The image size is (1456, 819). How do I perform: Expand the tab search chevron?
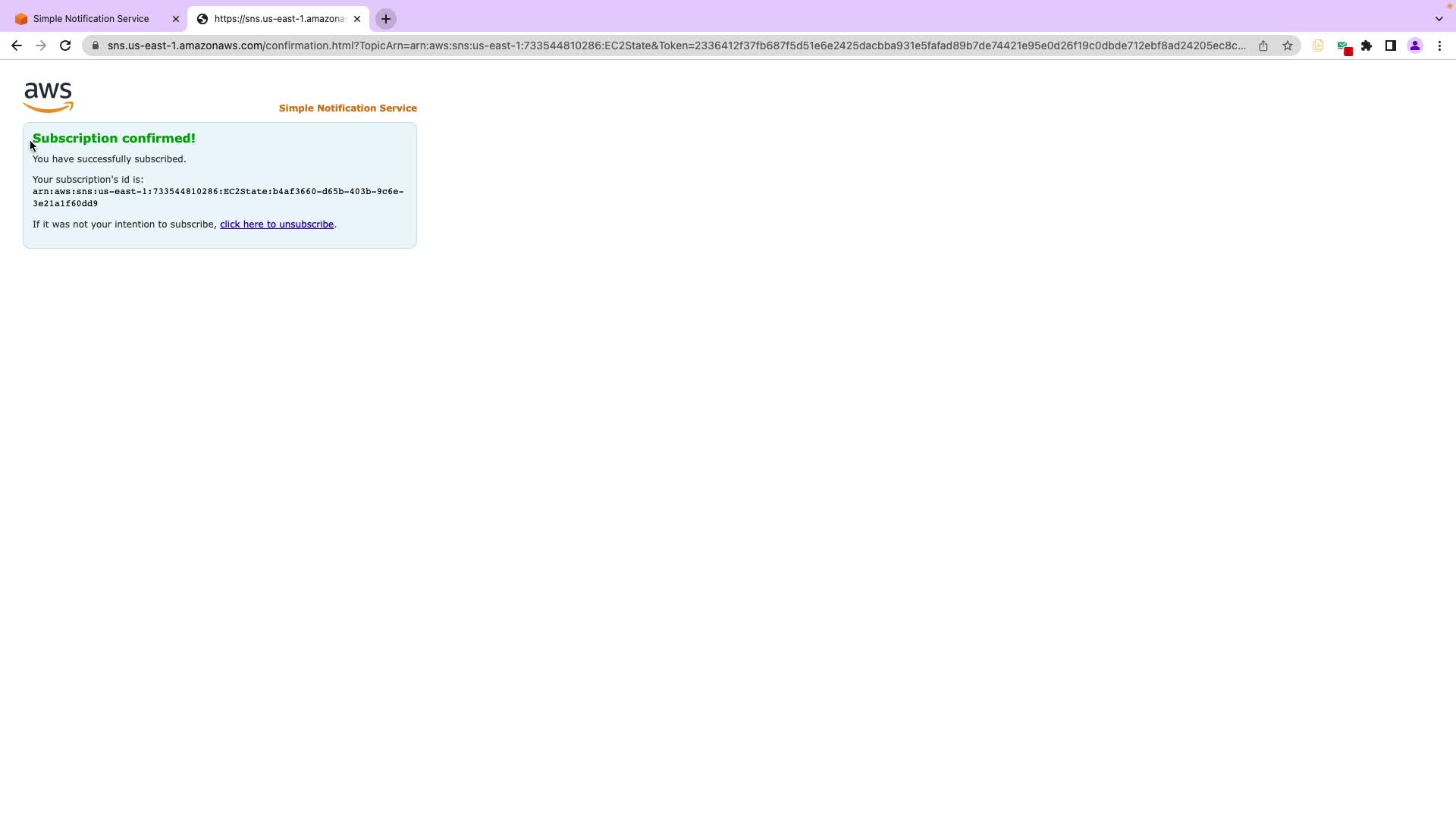tap(1439, 19)
